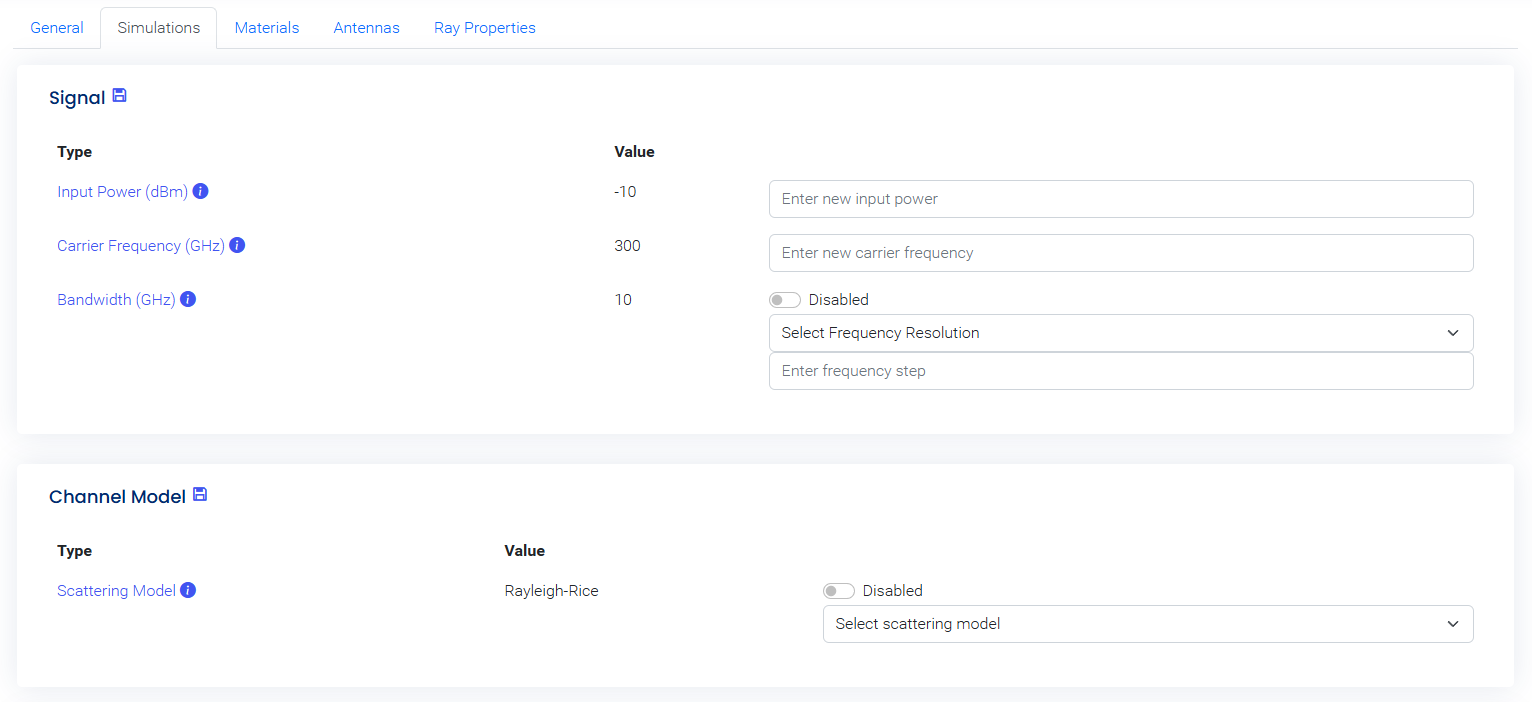The width and height of the screenshot is (1532, 702).
Task: Open the Ray Properties tab
Action: [x=485, y=28]
